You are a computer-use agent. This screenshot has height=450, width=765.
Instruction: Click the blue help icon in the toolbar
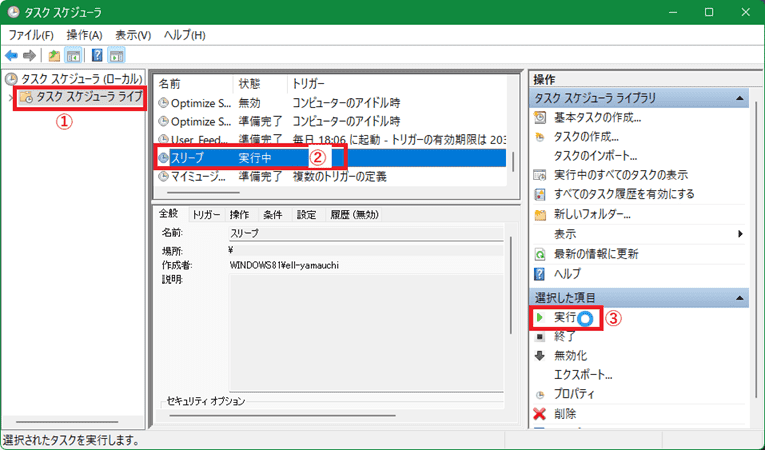[x=97, y=55]
